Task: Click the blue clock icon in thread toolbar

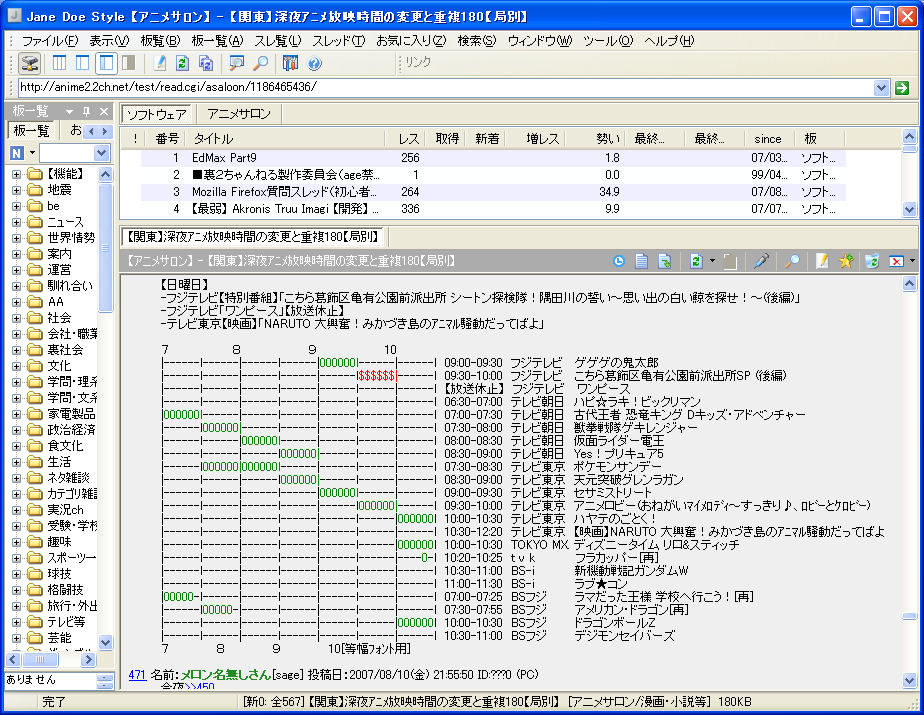Action: tap(619, 261)
